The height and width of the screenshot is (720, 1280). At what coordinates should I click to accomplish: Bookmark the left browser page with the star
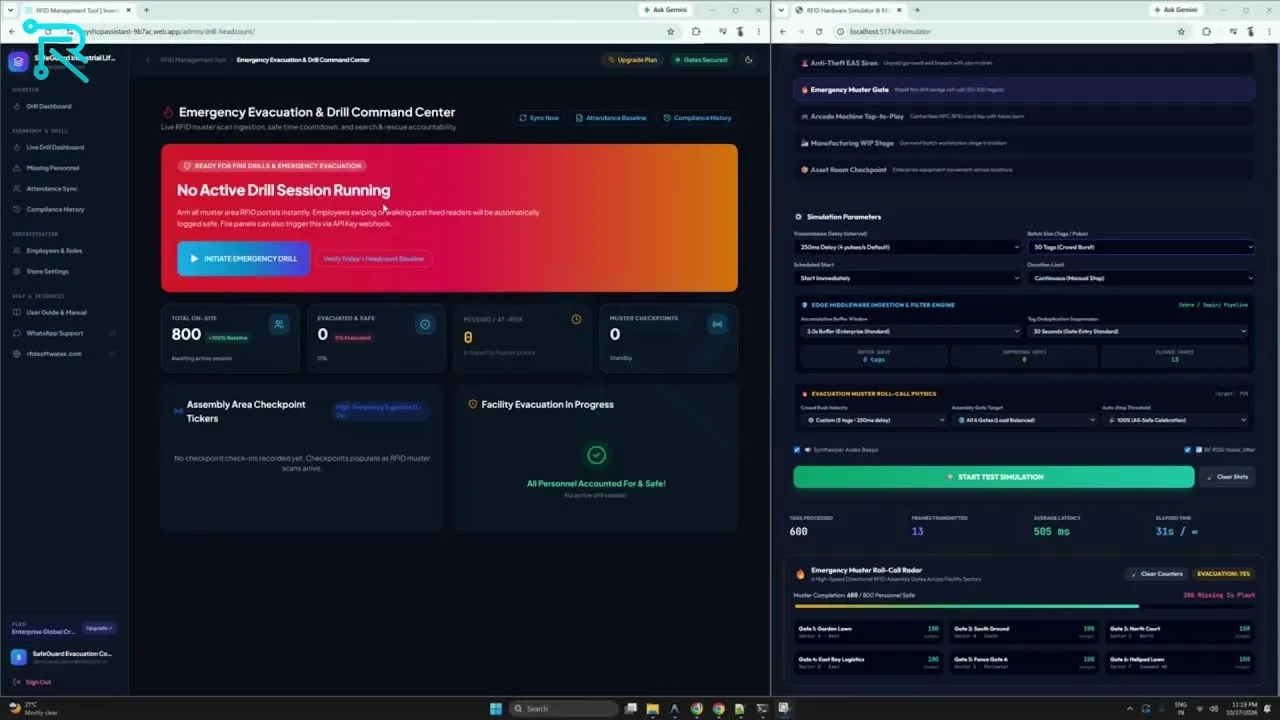(670, 31)
